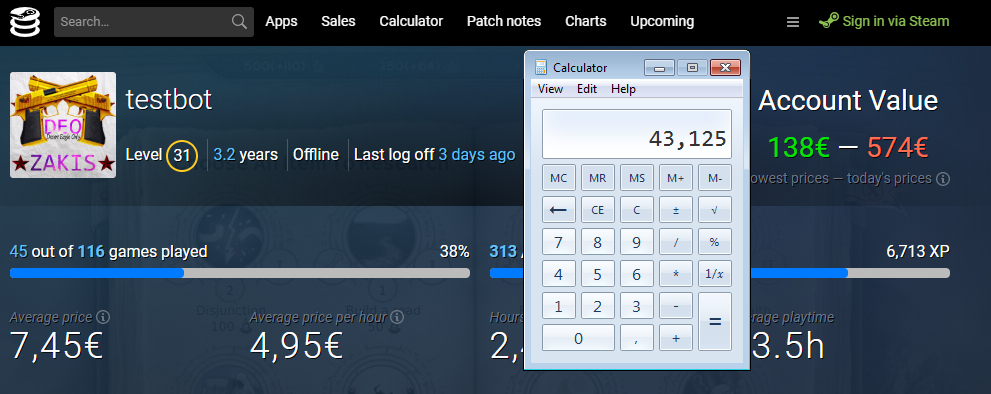Click the calculator backspace arrow button
991x394 pixels.
(559, 210)
